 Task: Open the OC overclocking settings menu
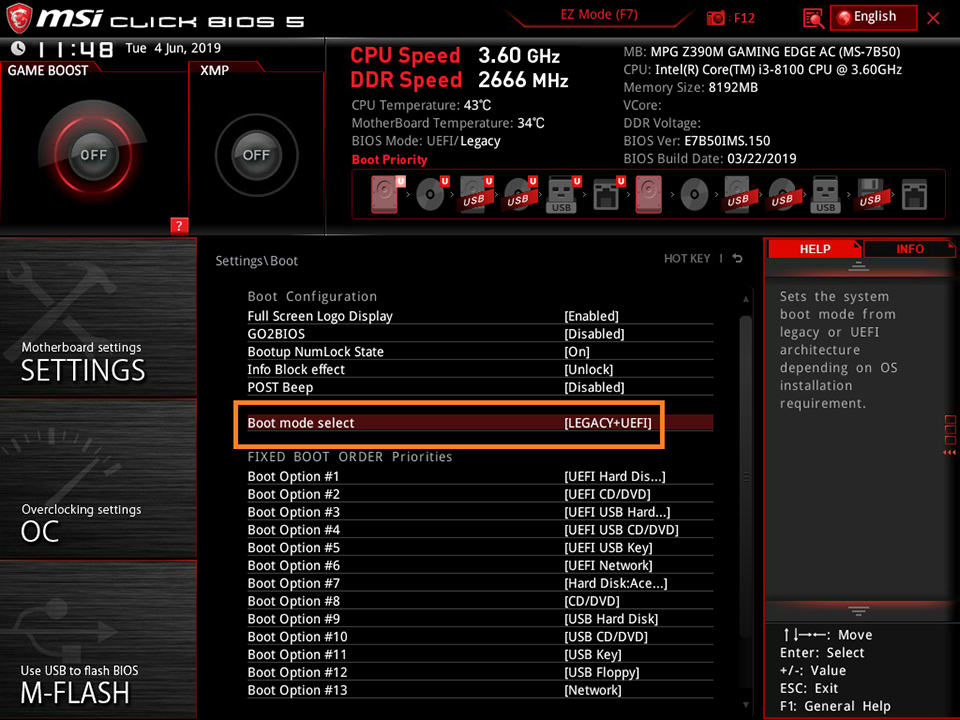(98, 479)
